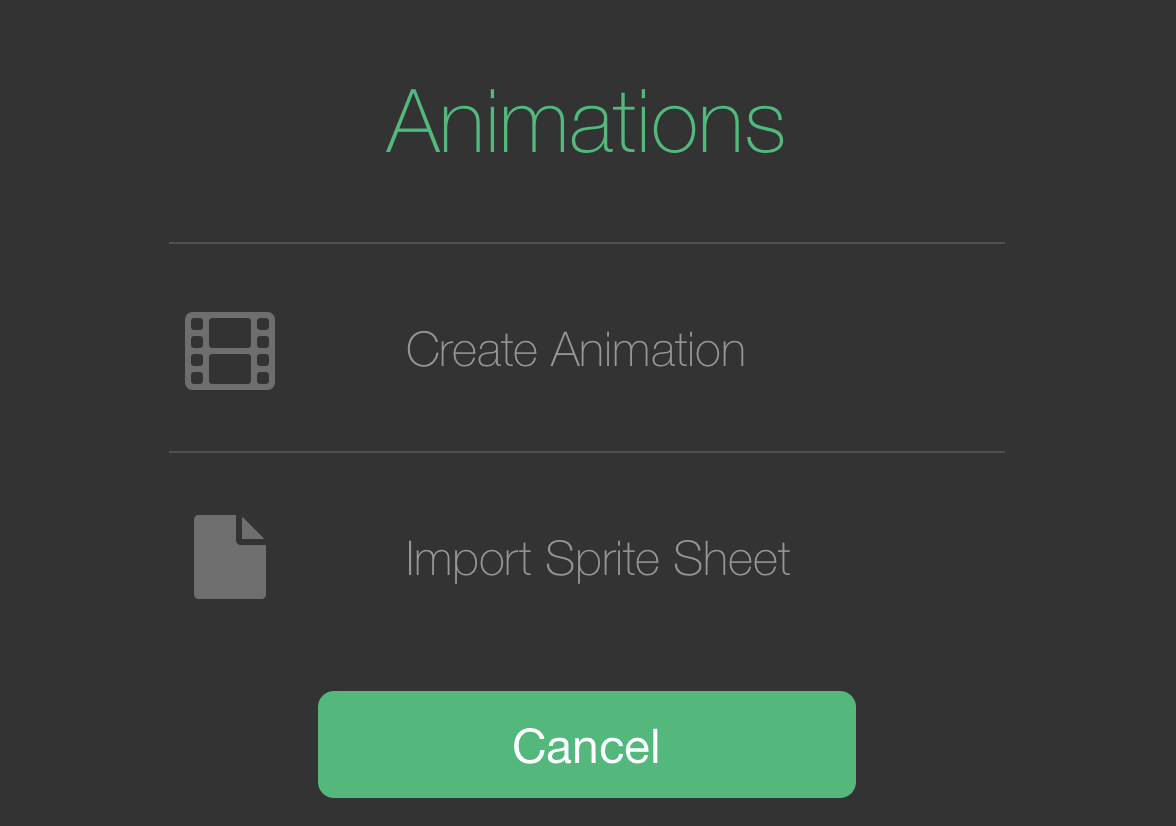1176x826 pixels.
Task: Tap the filmstrip beside Create Animation
Action: pos(230,350)
